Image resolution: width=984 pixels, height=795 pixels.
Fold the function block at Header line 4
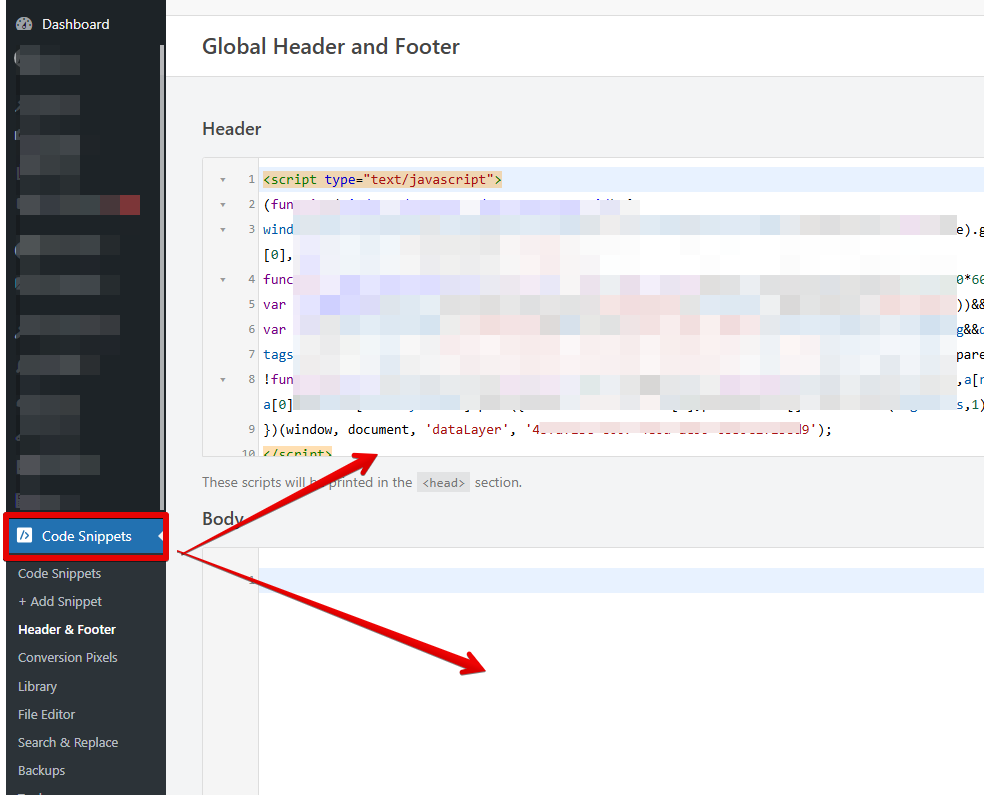pos(223,279)
